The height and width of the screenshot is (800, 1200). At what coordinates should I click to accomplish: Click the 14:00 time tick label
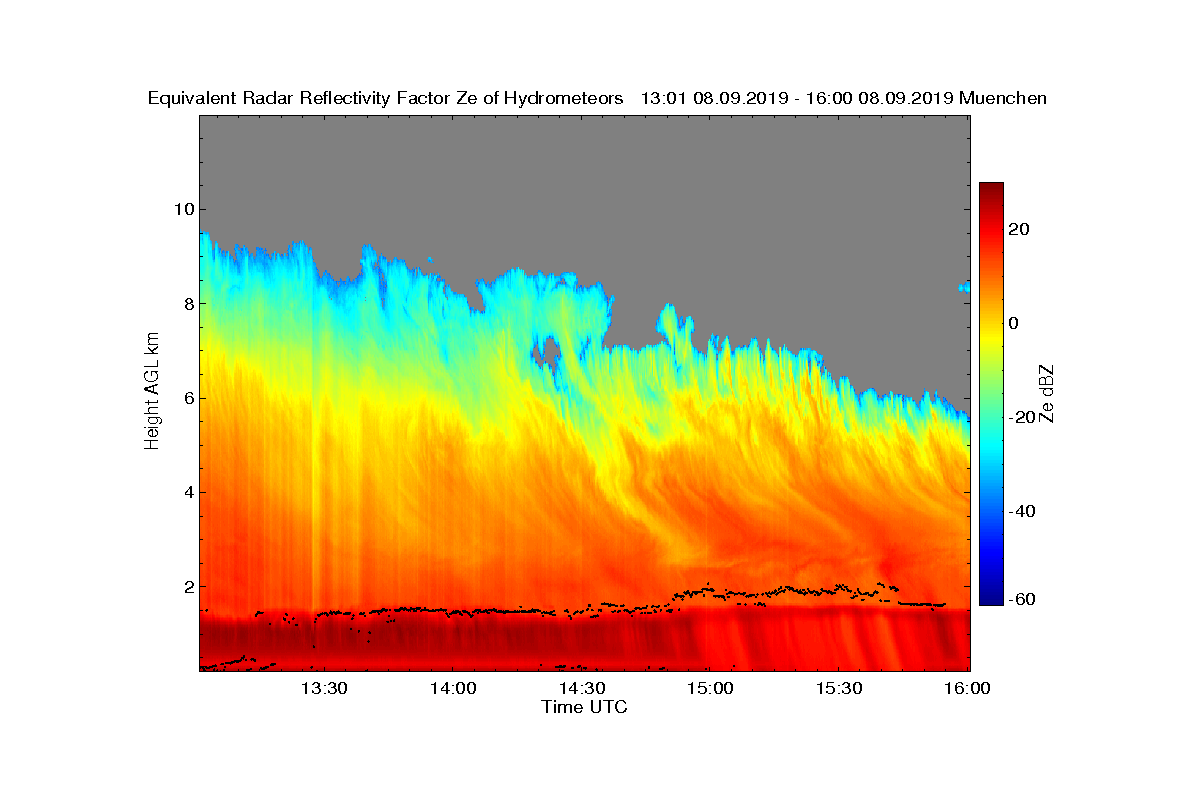coord(452,689)
